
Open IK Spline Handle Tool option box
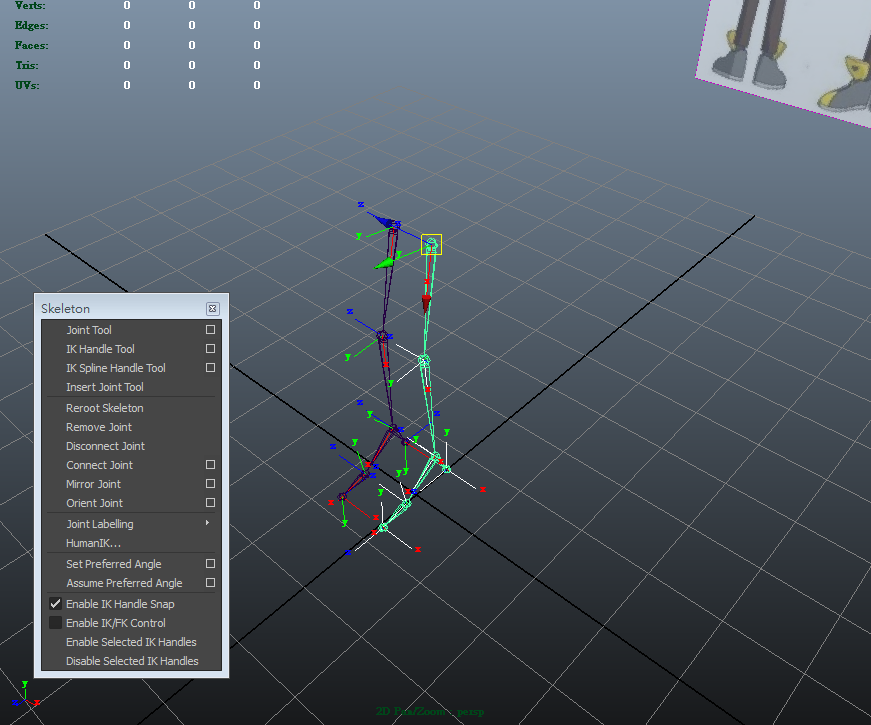point(210,368)
